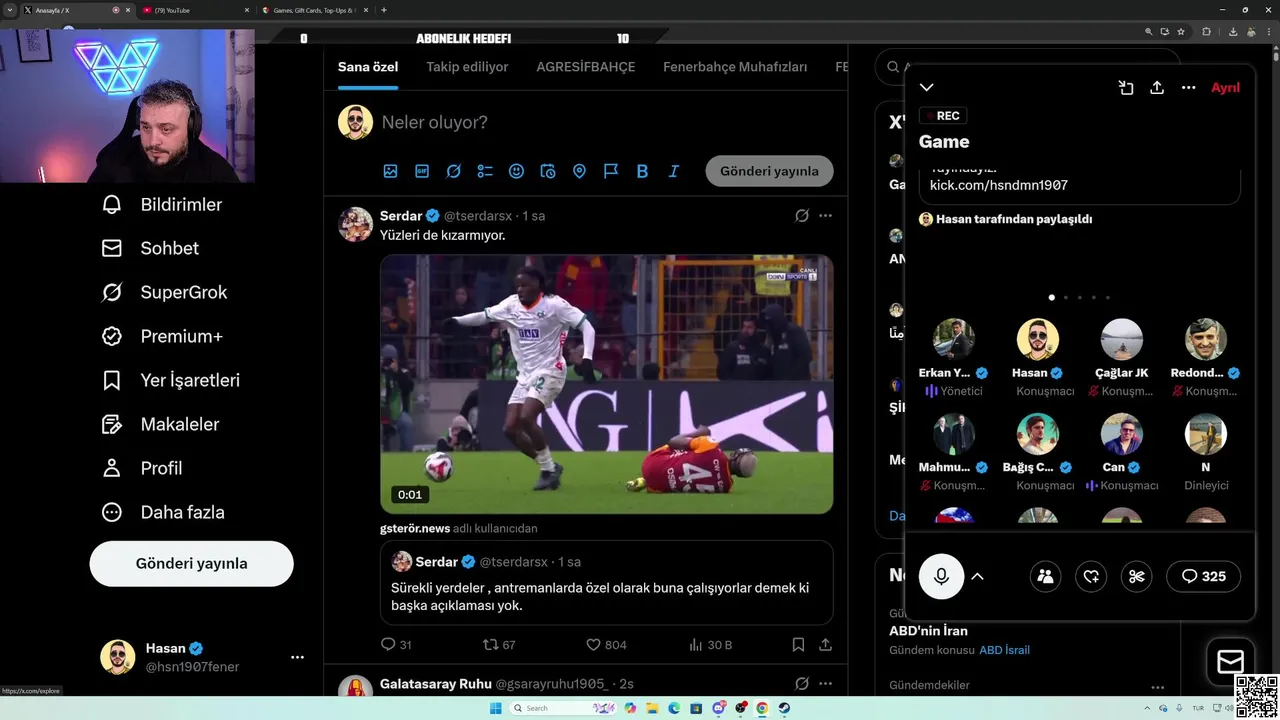The width and height of the screenshot is (1280, 720).
Task: Toggle italic text in composer
Action: pos(674,171)
